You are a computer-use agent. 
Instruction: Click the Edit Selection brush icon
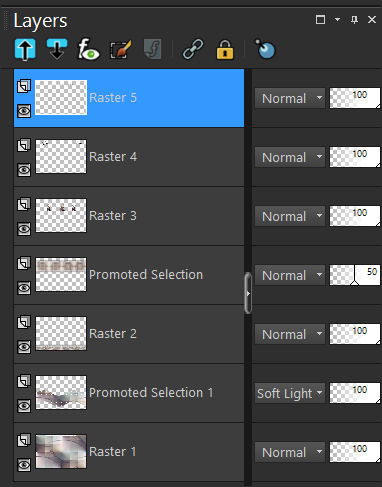pos(120,50)
